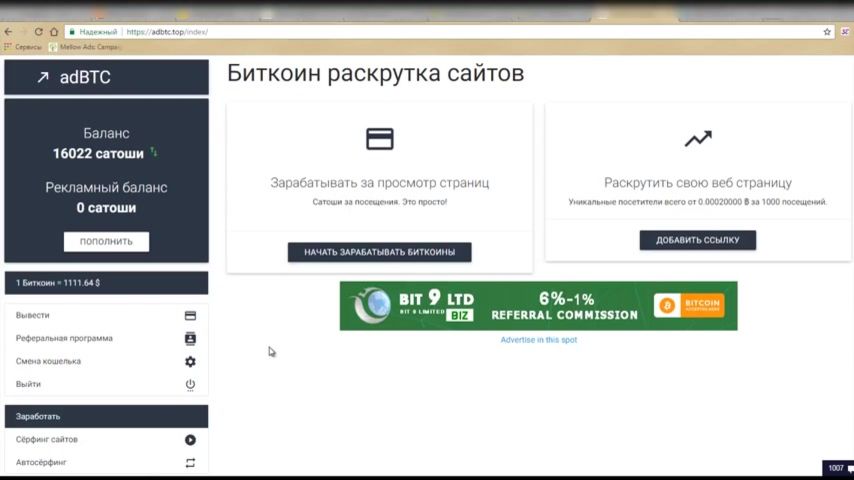Click the gear icon for Смена кошелька

[190, 362]
